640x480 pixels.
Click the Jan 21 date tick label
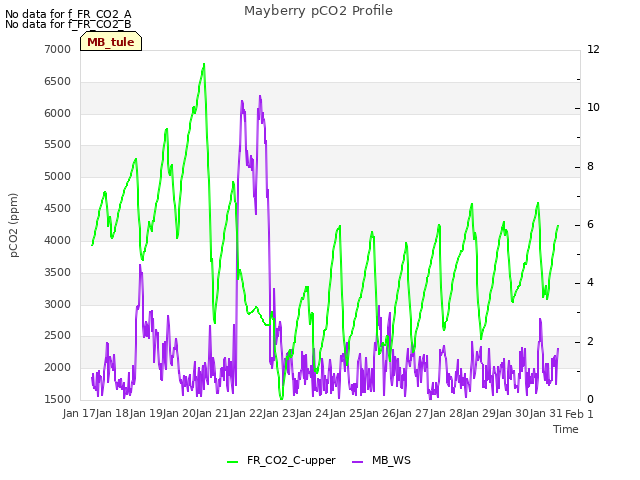pyautogui.click(x=213, y=413)
